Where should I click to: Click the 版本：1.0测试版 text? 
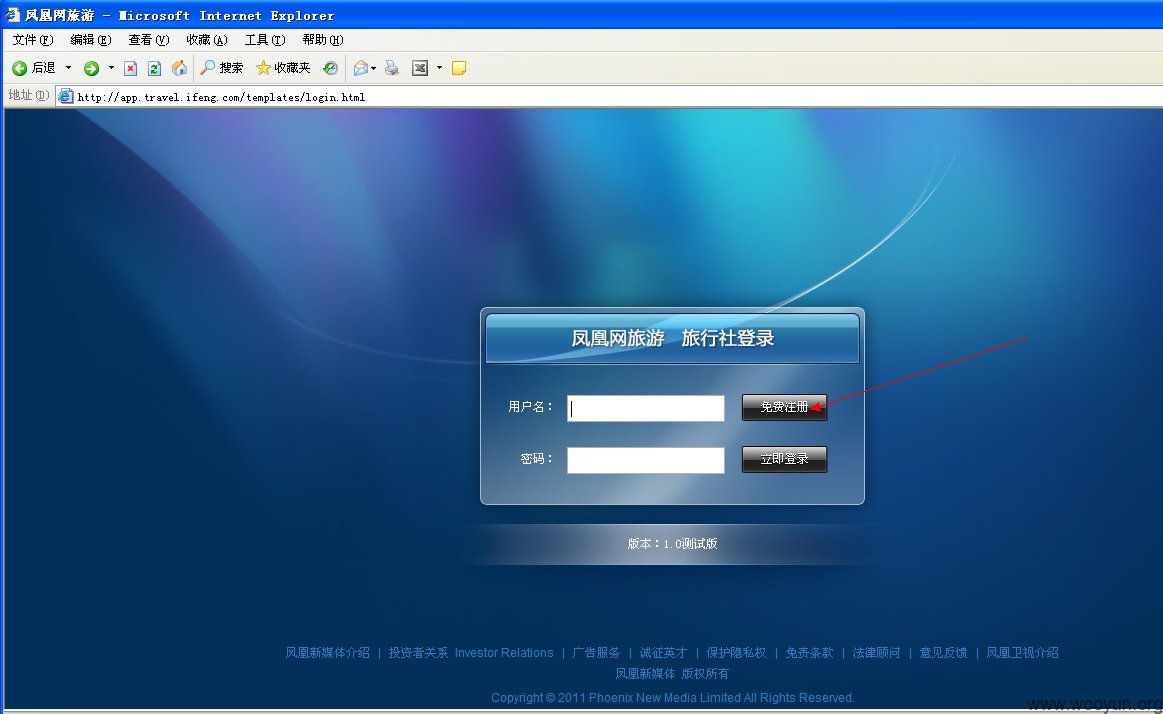(x=672, y=543)
